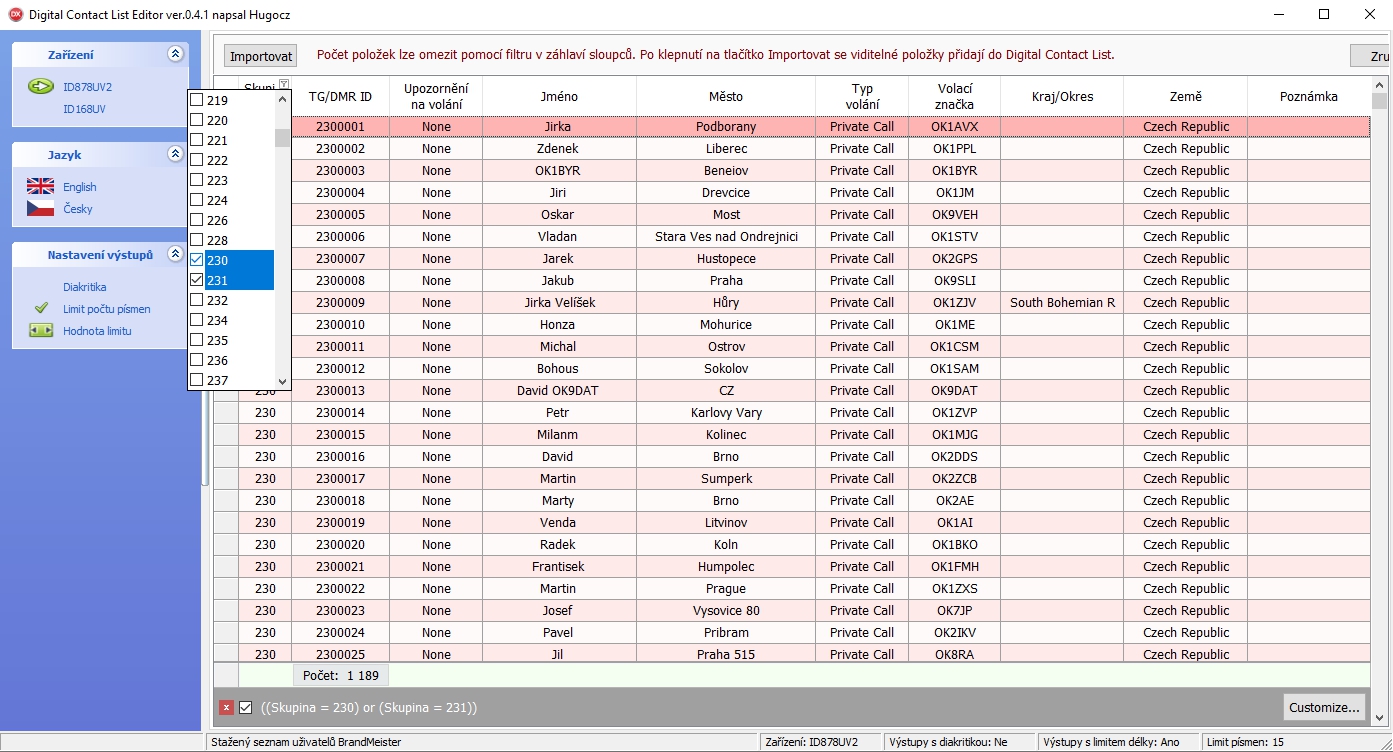The image size is (1393, 752).
Task: Click the TG/DMR ID cell 2300001
Action: pyautogui.click(x=340, y=127)
